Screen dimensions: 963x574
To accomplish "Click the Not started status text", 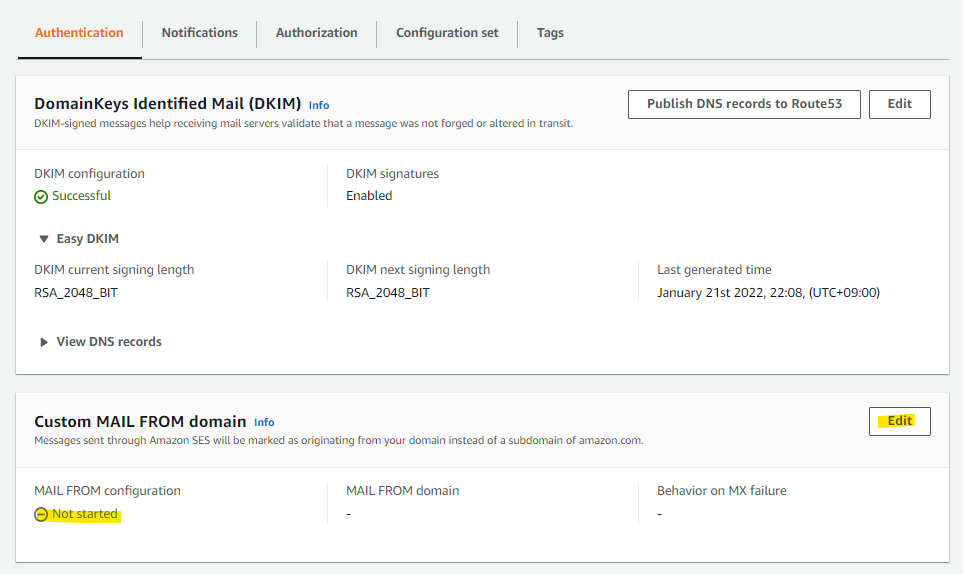I will (85, 514).
